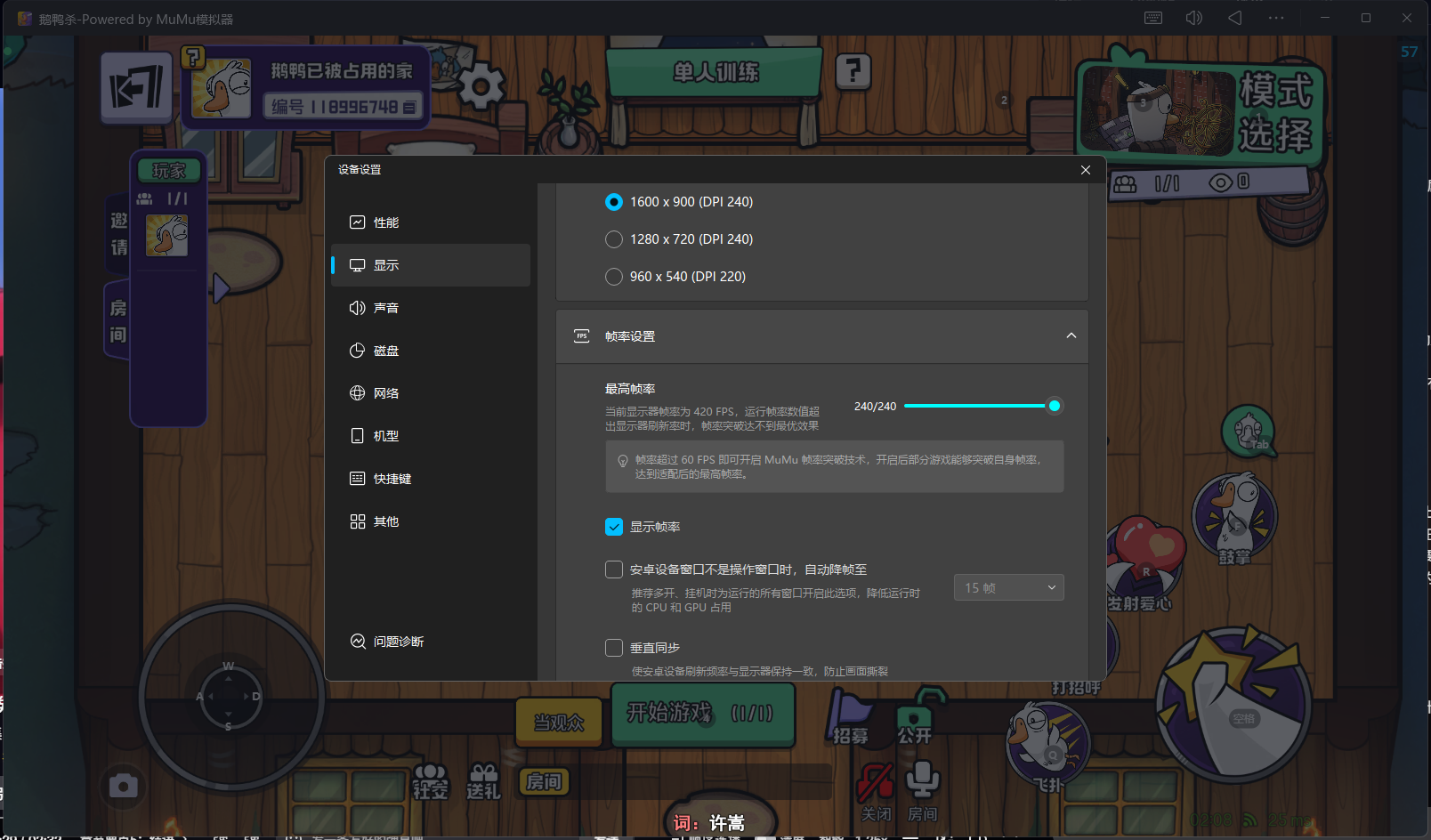Select 1600 x 900 (DPI 240) resolution
1431x840 pixels.
pos(614,202)
